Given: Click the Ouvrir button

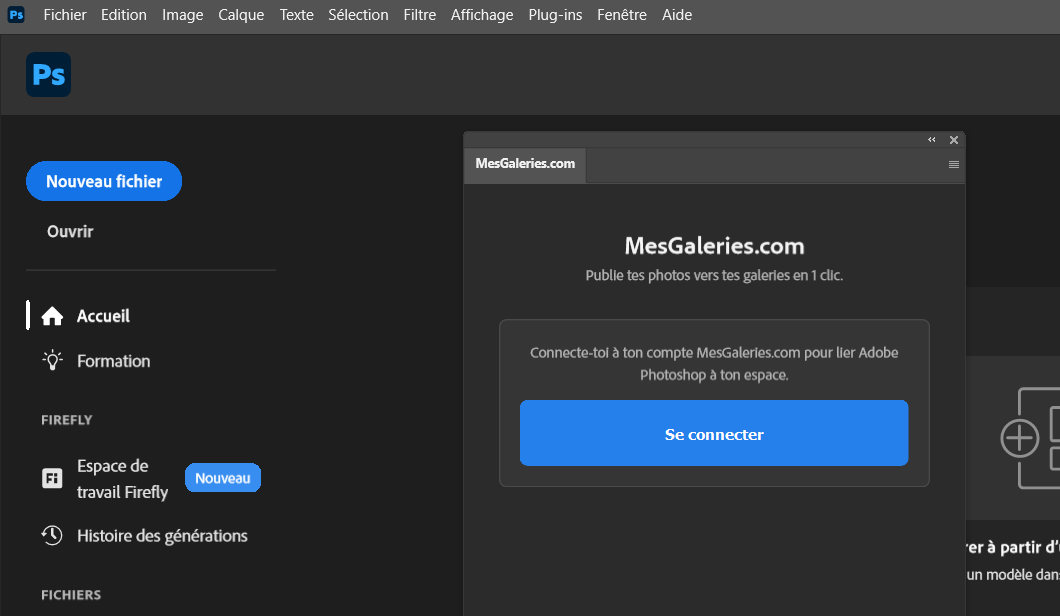Looking at the screenshot, I should pyautogui.click(x=70, y=231).
